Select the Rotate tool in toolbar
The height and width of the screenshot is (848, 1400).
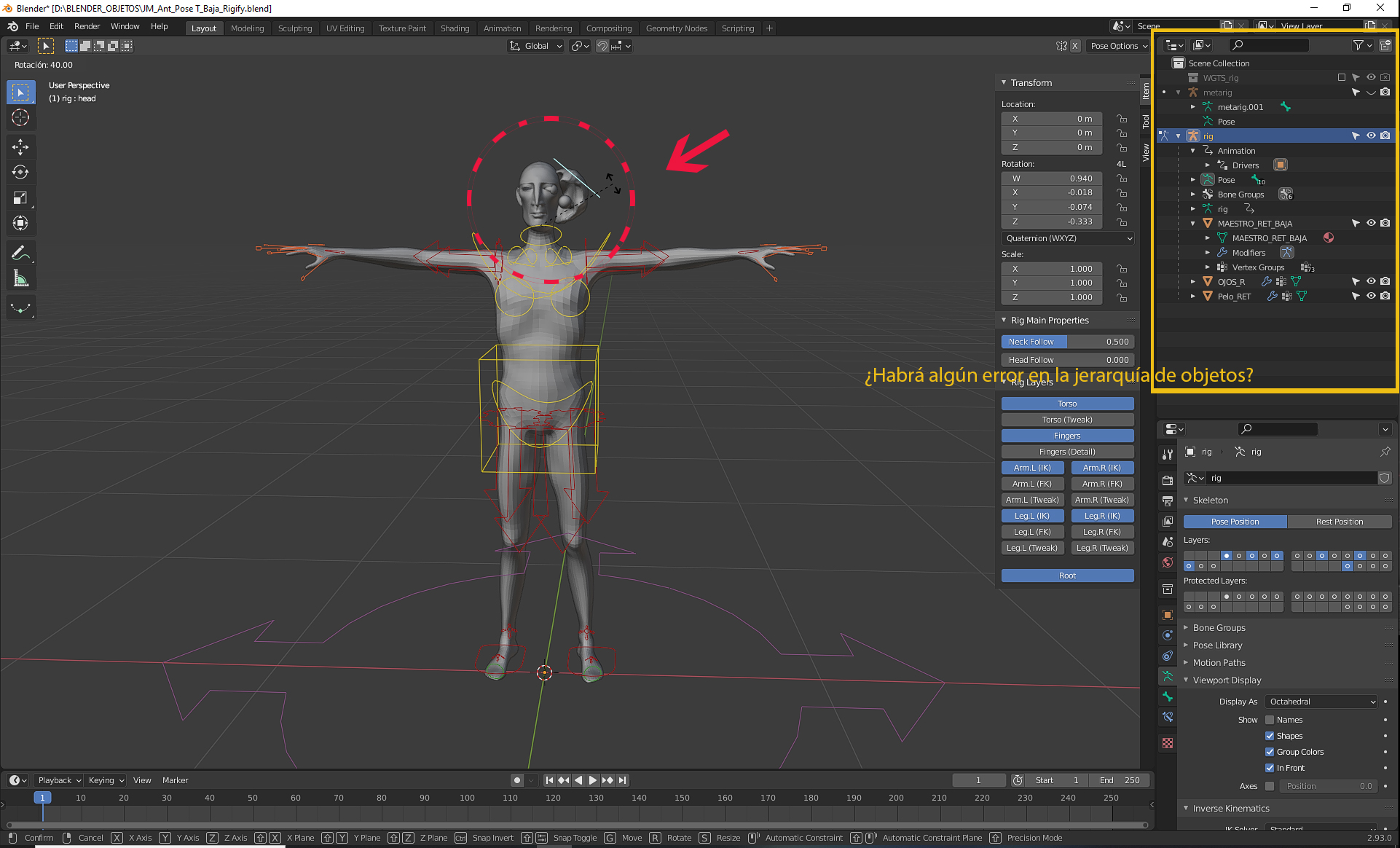click(x=20, y=173)
